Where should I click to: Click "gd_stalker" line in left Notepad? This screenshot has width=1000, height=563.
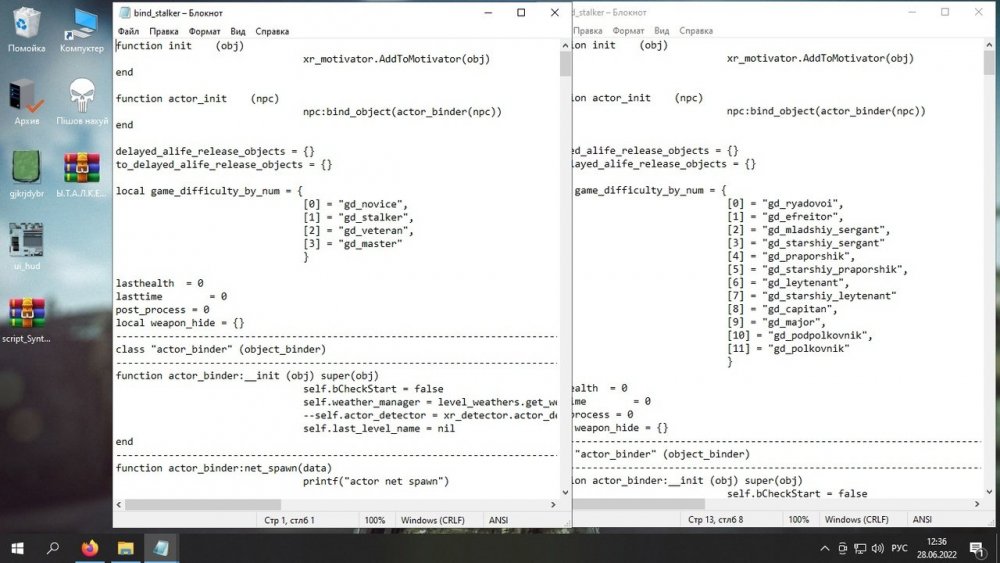358,217
